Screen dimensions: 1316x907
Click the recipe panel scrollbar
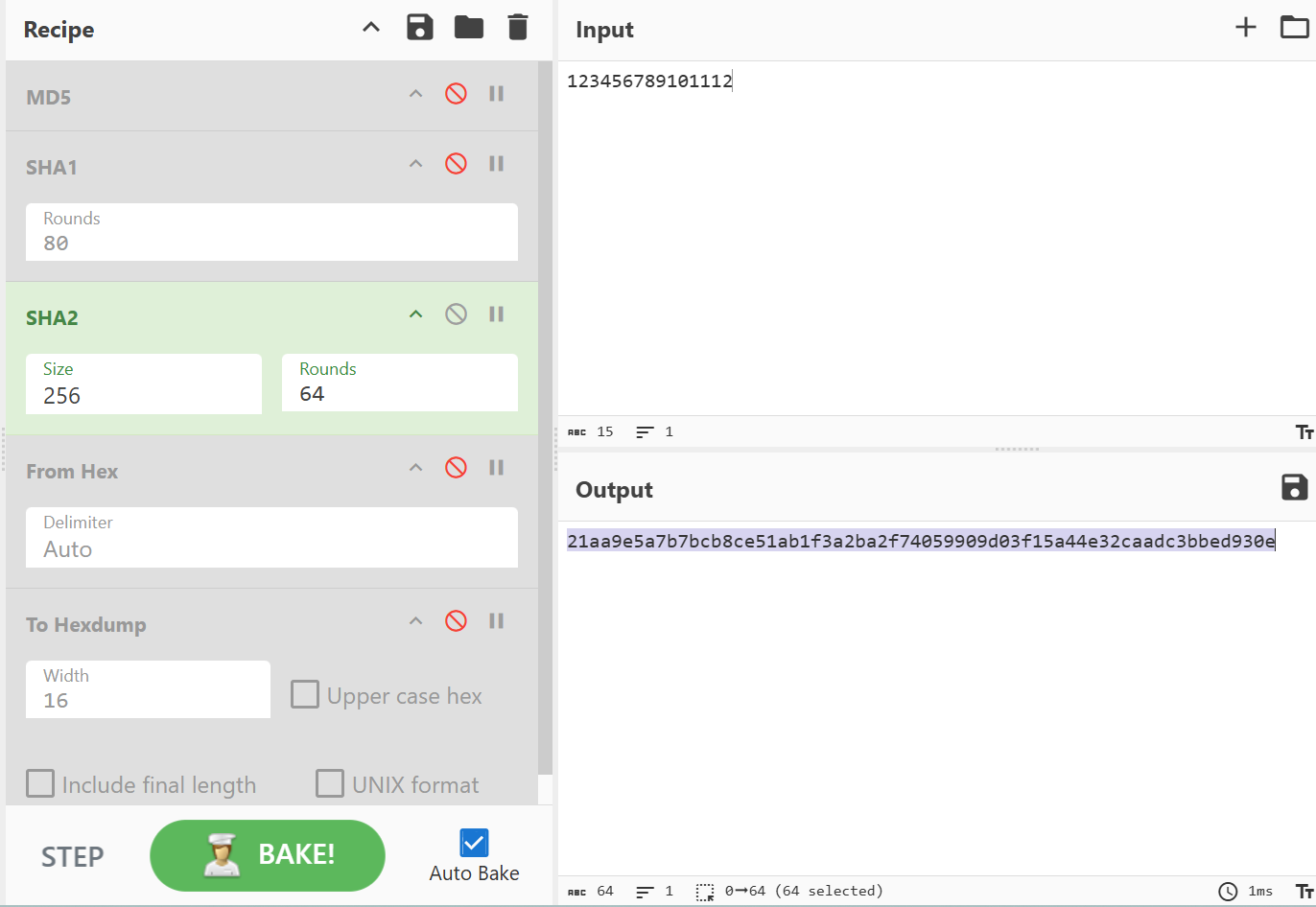pos(545,419)
